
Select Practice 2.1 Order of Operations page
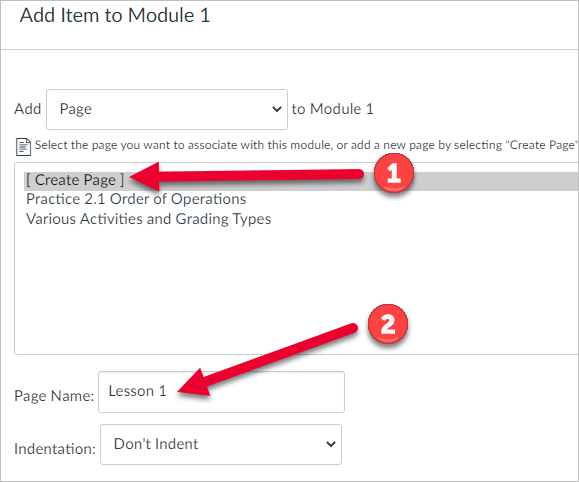136,199
